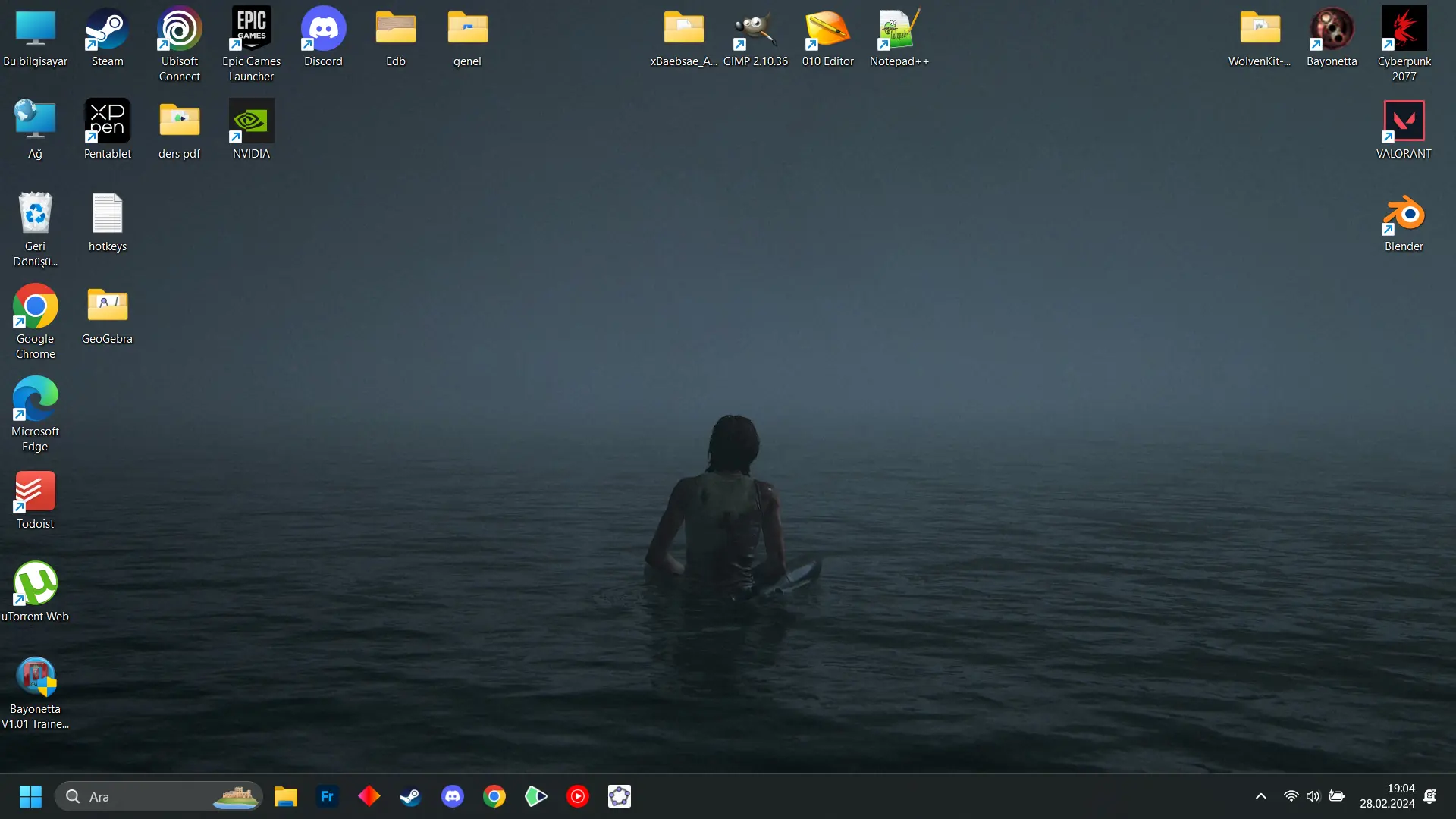Select the NVIDIA desktop shortcut
This screenshot has width=1456, height=819.
pyautogui.click(x=252, y=130)
